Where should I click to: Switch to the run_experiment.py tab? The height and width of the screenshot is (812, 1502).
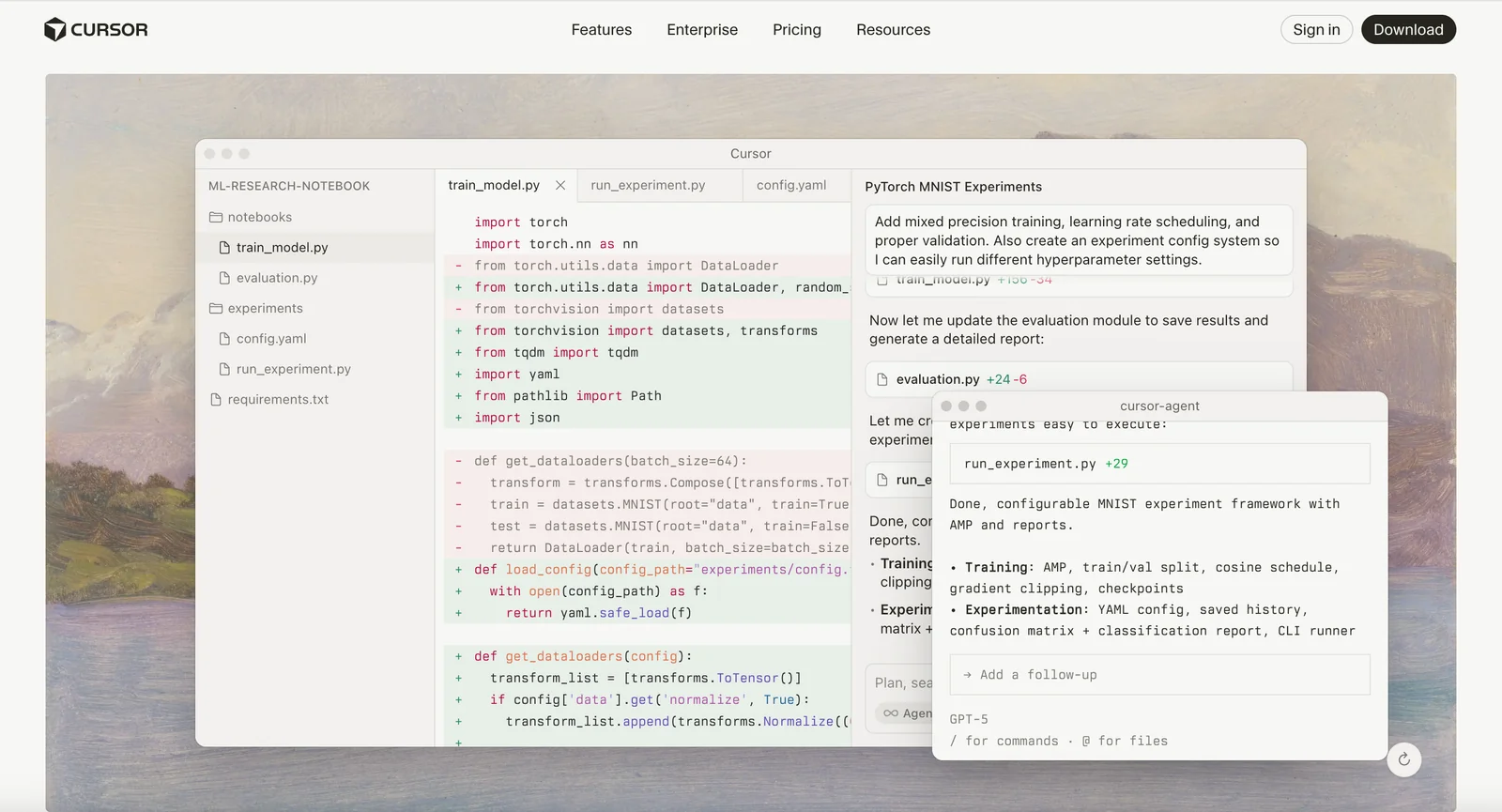coord(648,186)
